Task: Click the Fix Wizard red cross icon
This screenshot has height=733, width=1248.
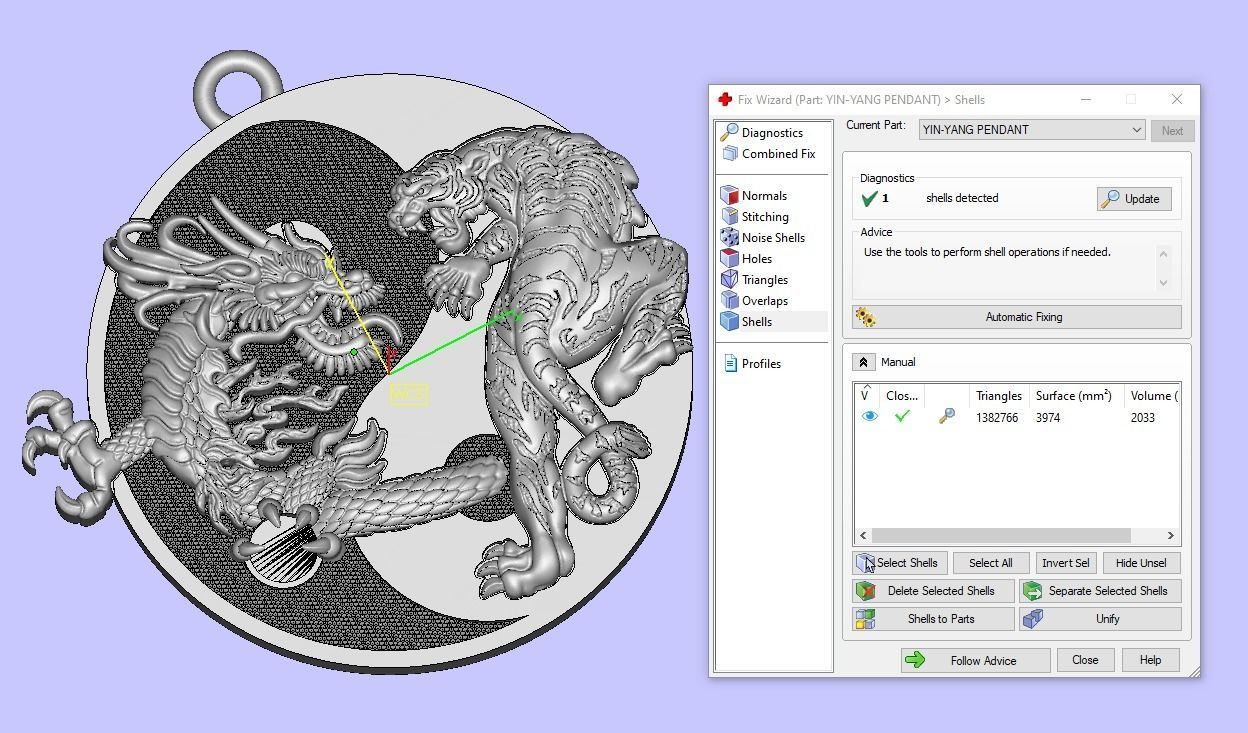Action: (x=725, y=99)
